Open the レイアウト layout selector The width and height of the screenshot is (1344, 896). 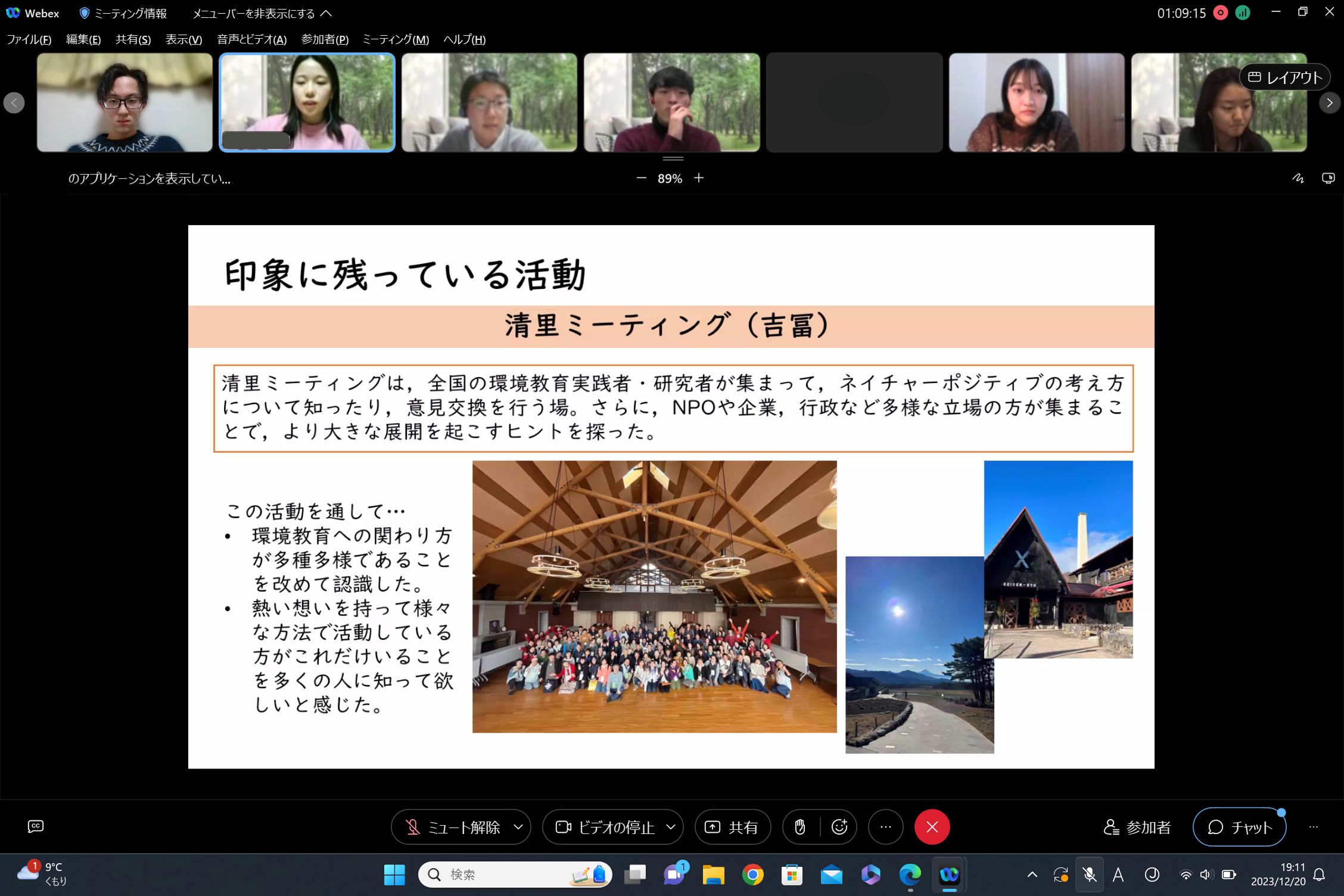(x=1284, y=77)
